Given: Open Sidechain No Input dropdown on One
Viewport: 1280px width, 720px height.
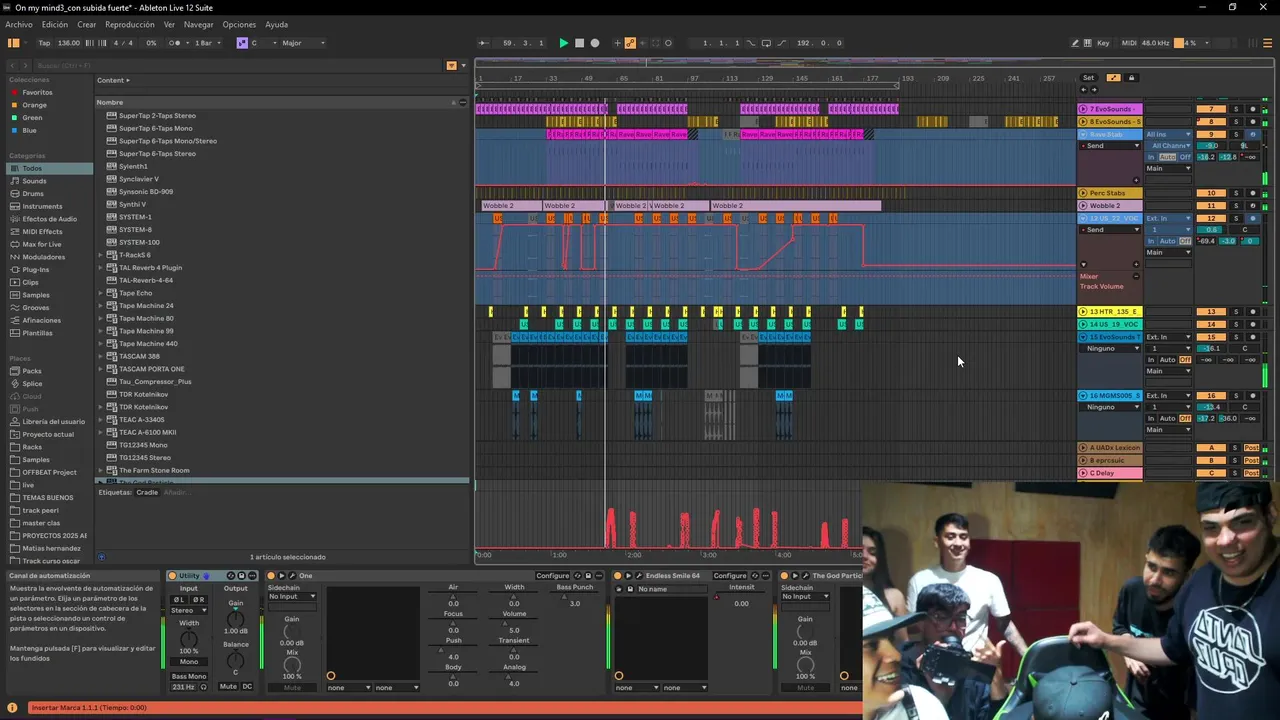Looking at the screenshot, I should tap(291, 597).
